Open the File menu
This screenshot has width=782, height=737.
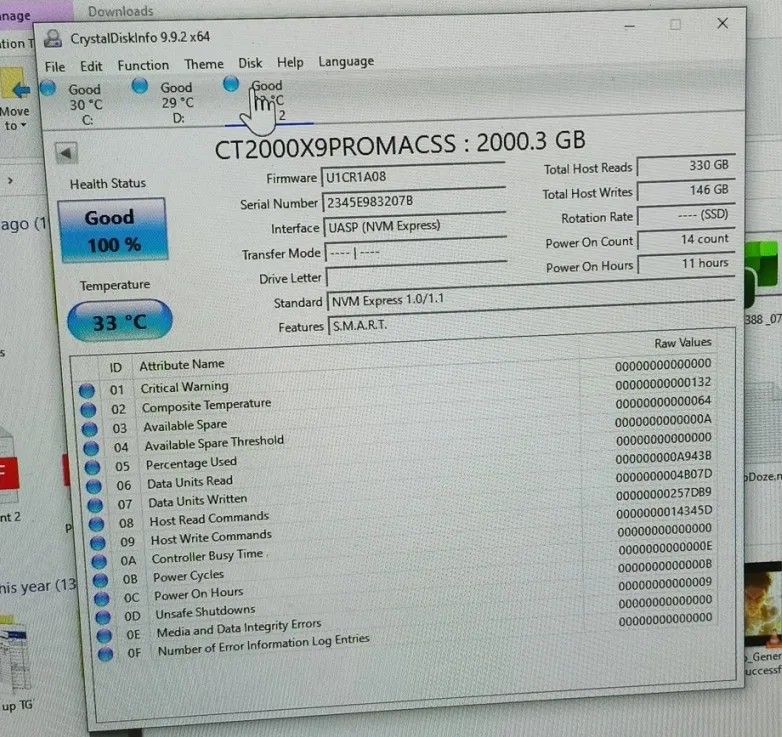click(x=55, y=67)
